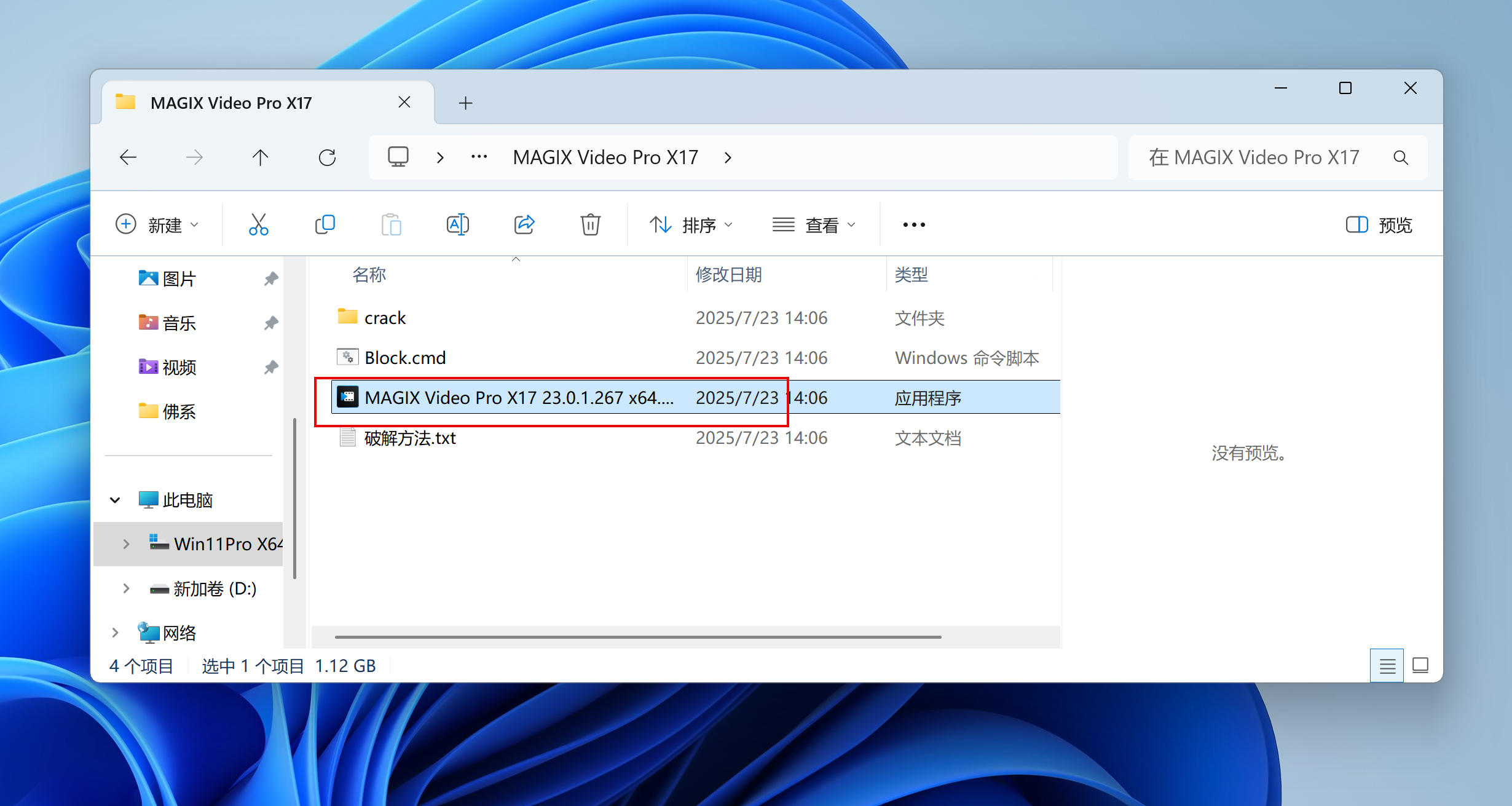1512x806 pixels.
Task: Click the Delete trash can icon
Action: tap(590, 225)
